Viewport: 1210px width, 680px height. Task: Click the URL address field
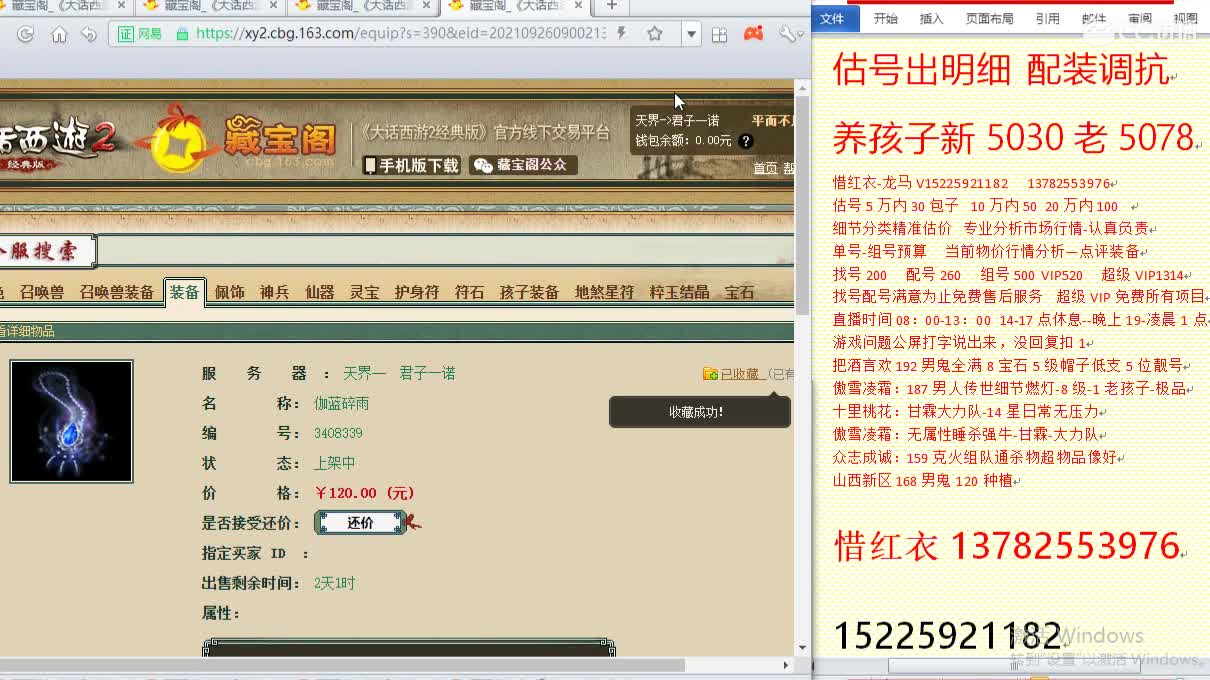coord(400,34)
